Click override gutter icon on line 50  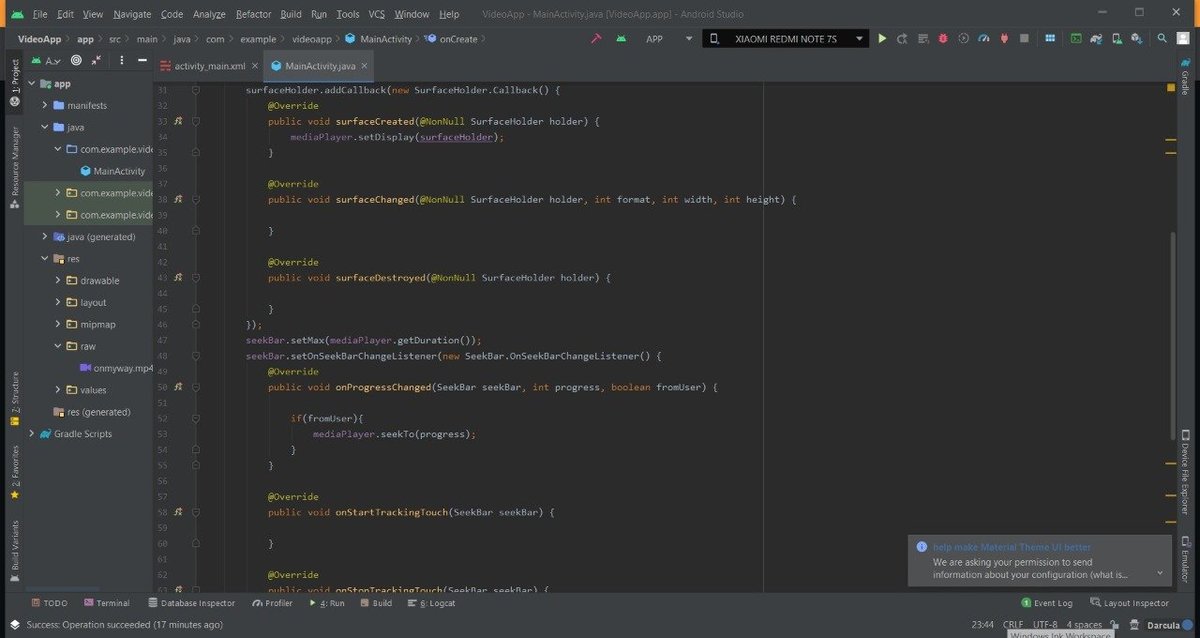coord(178,386)
